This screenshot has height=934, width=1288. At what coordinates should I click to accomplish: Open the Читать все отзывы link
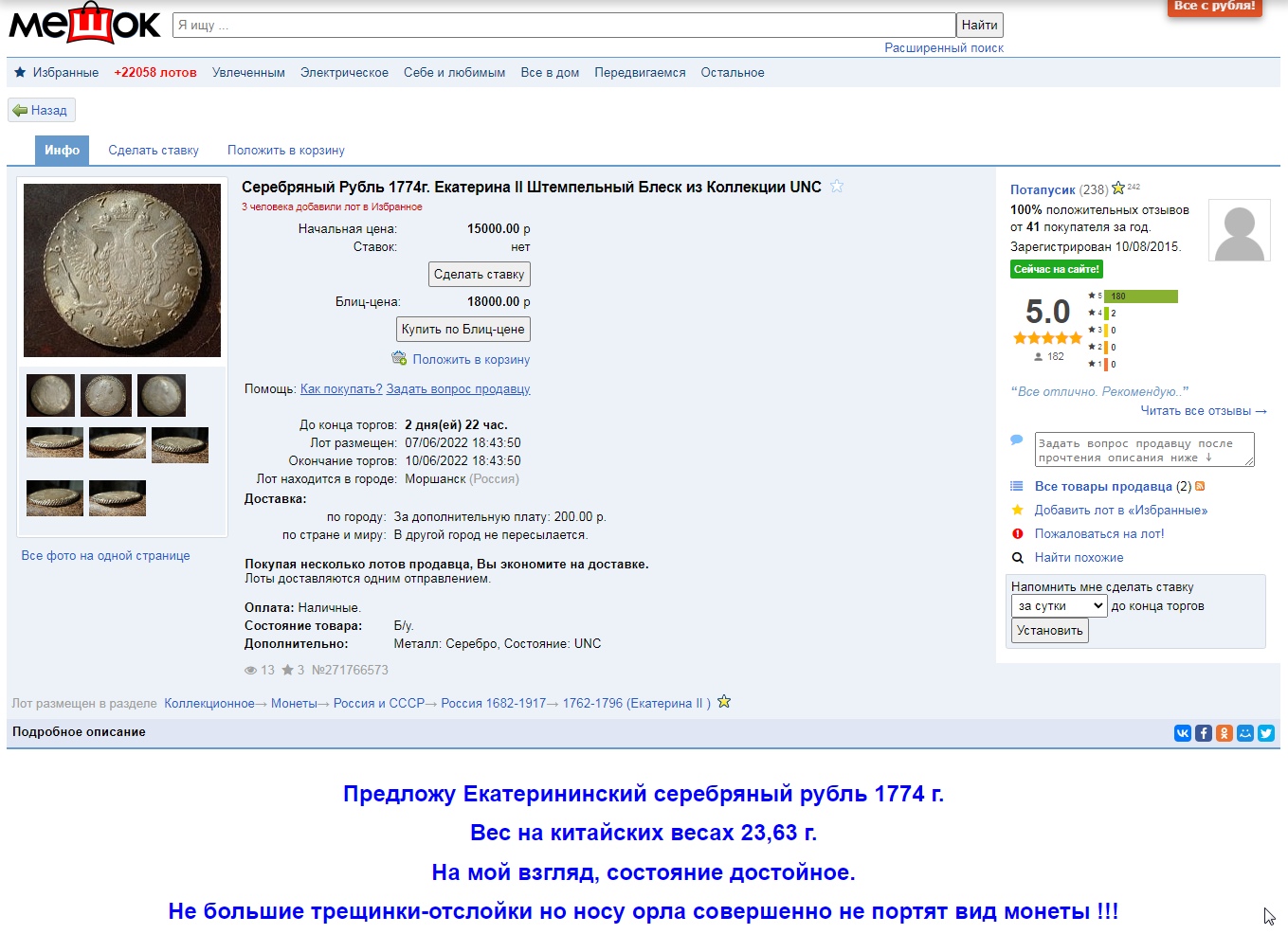point(1203,411)
